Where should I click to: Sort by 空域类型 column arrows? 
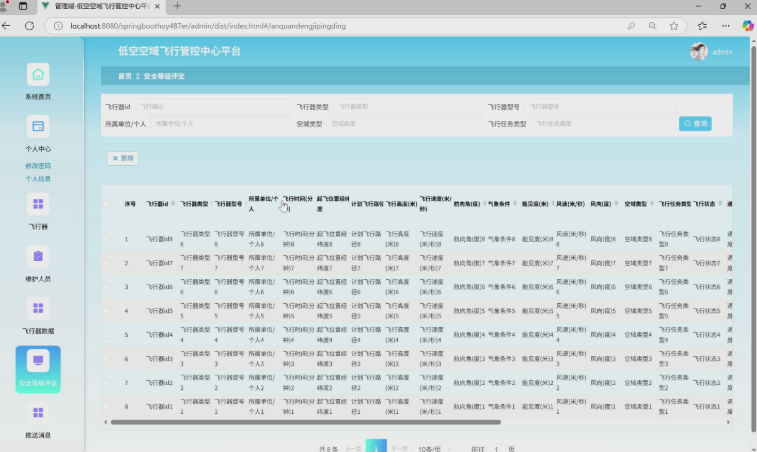[651, 204]
